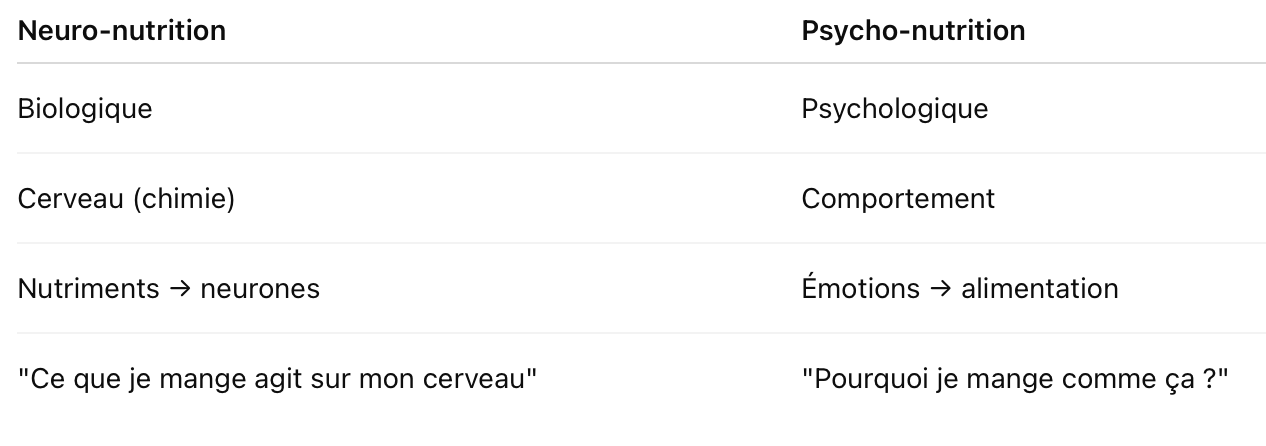Click the "Comportement" cell
This screenshot has height=446, width=1266.
pyautogui.click(x=898, y=199)
